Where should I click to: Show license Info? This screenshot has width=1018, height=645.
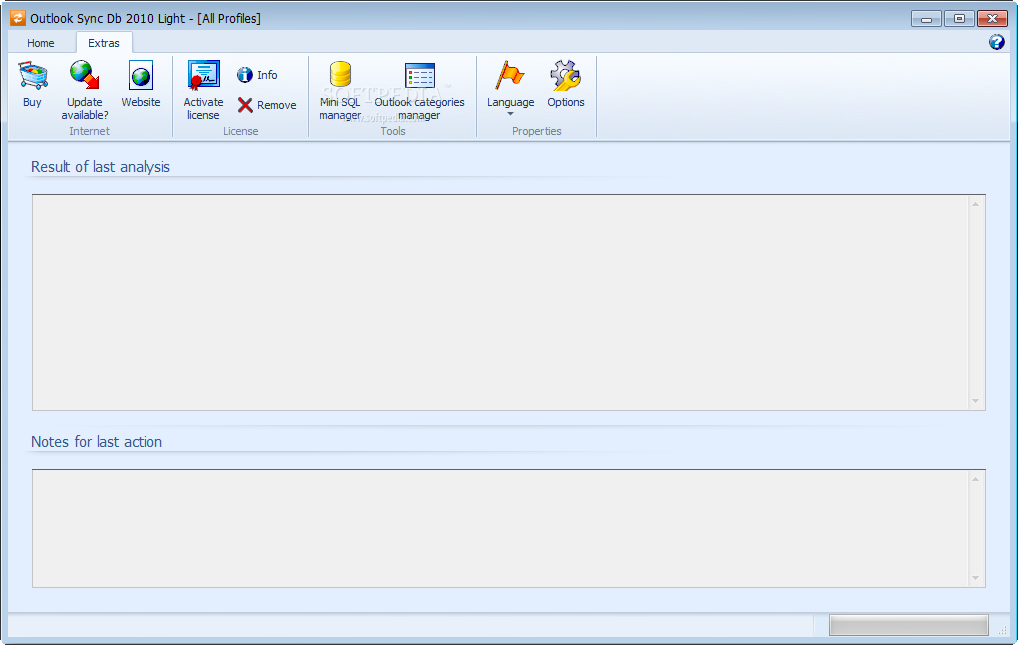(258, 75)
